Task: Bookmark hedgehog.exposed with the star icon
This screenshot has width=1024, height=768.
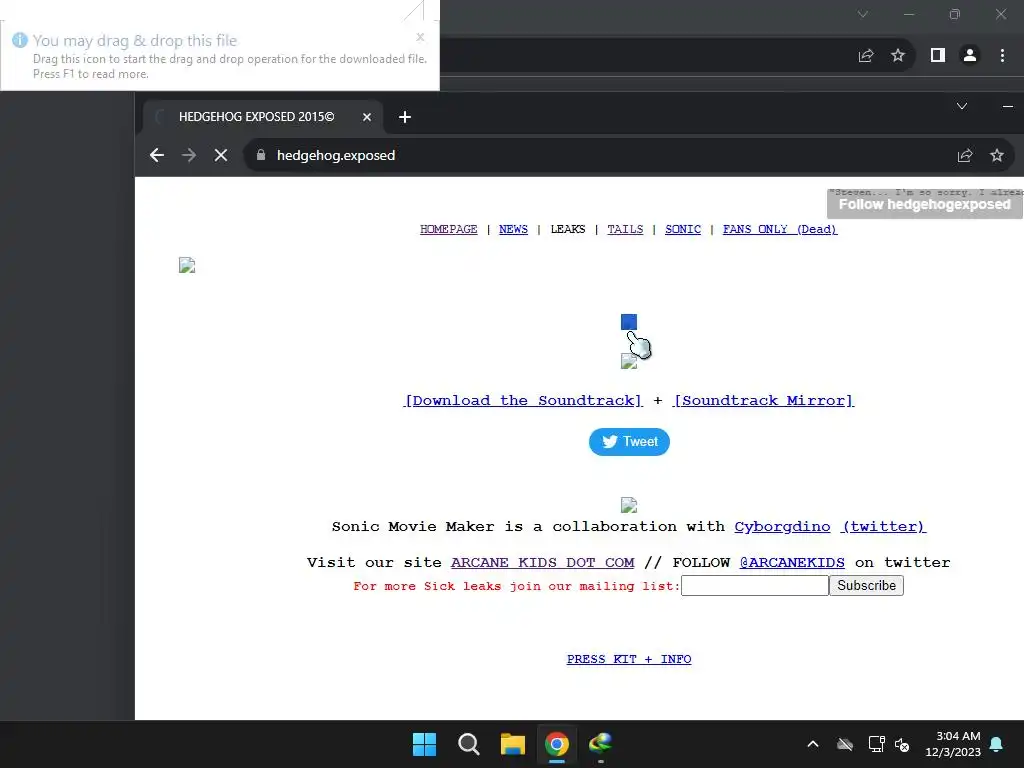Action: 997,155
